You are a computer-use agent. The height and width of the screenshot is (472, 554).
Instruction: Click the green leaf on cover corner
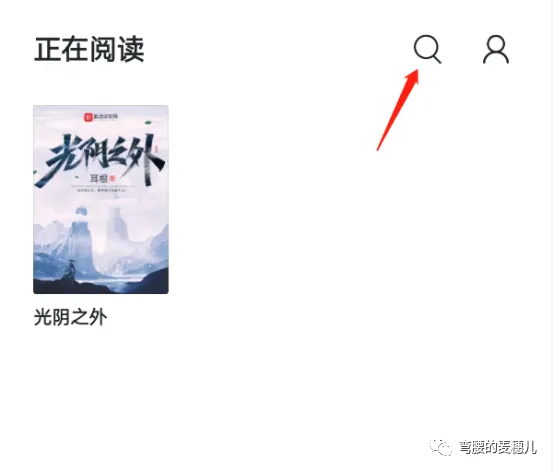pos(148,123)
